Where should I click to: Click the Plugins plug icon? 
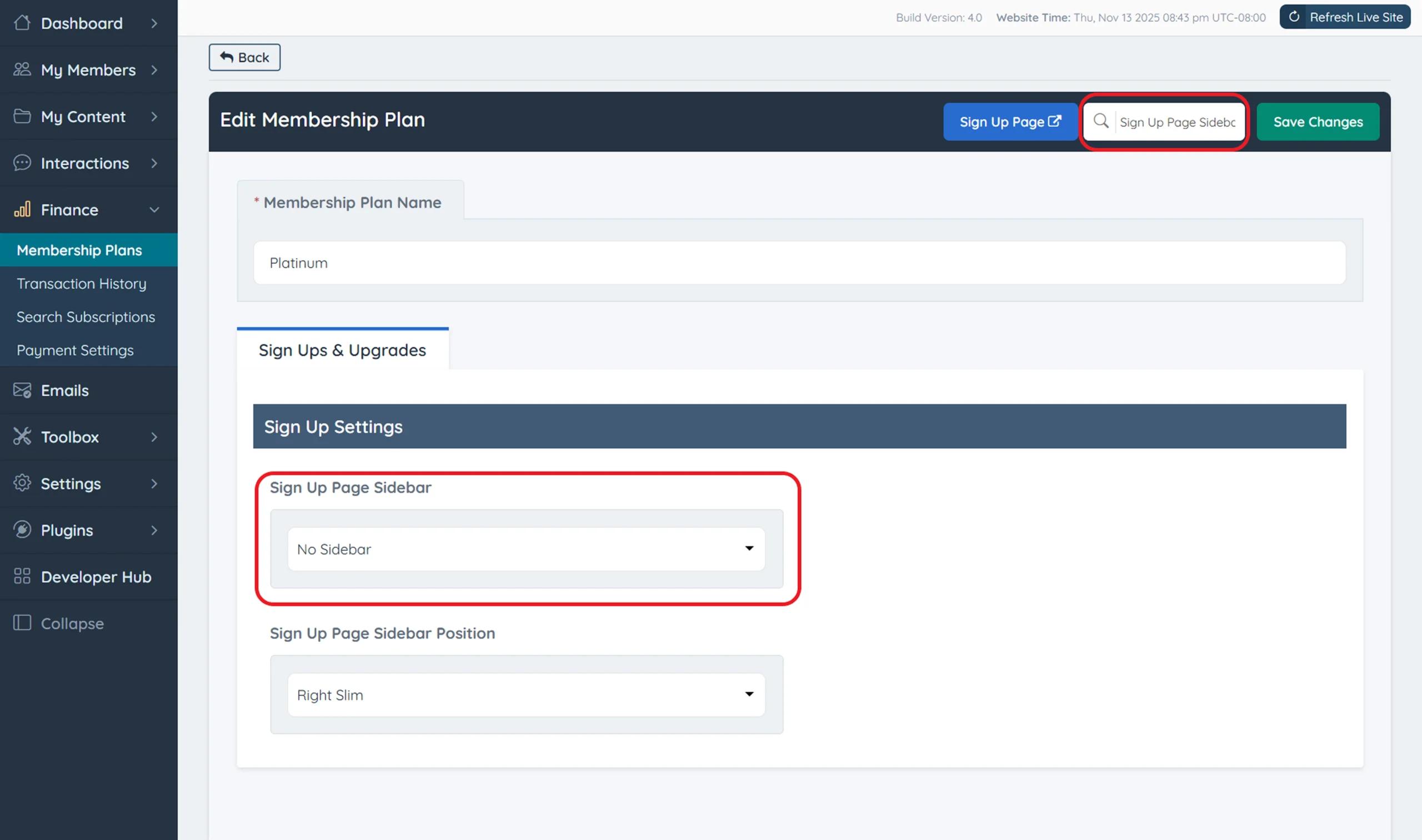click(x=22, y=530)
